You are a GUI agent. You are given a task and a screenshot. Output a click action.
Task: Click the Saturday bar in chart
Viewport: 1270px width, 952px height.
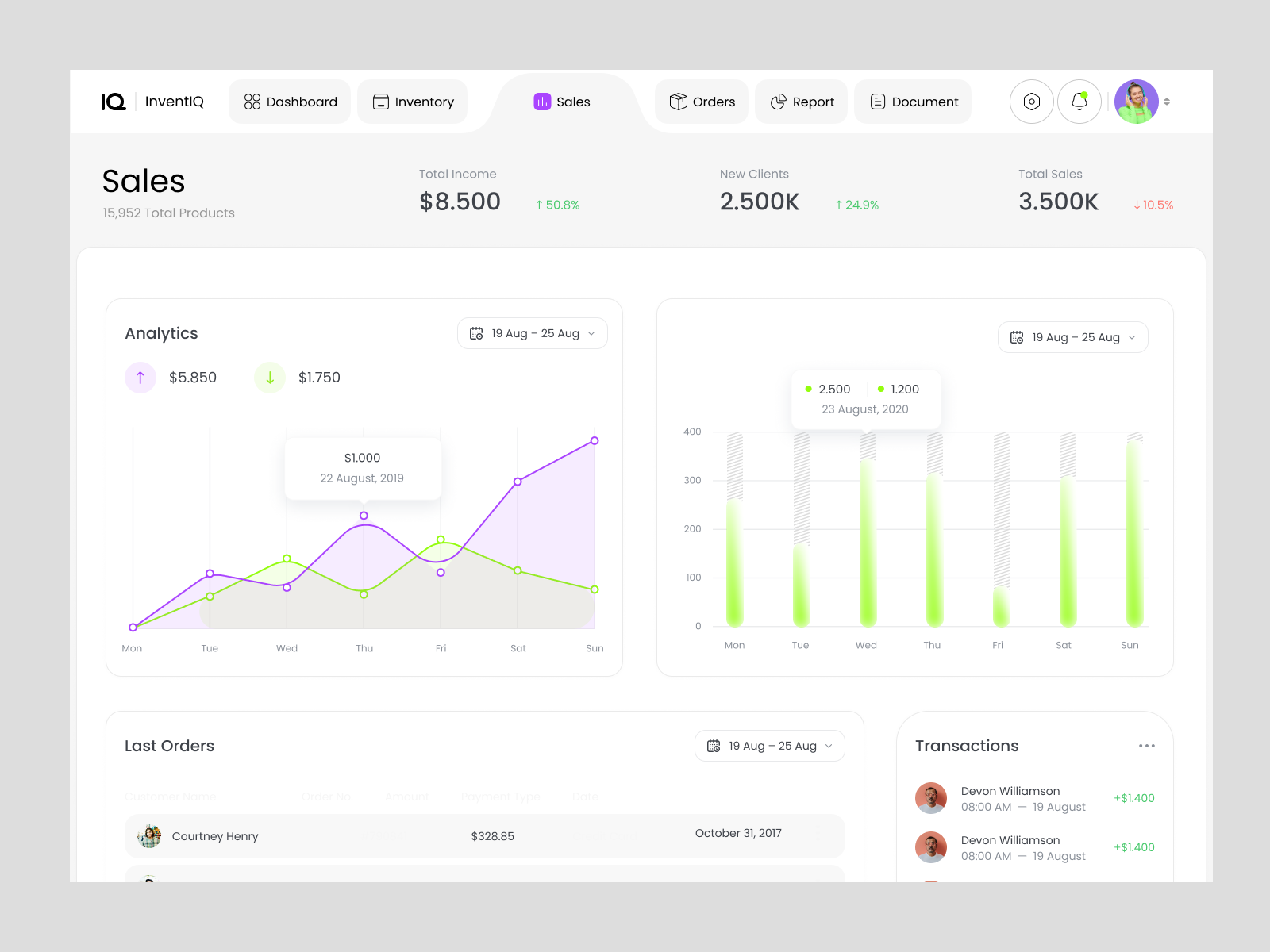pos(1068,551)
